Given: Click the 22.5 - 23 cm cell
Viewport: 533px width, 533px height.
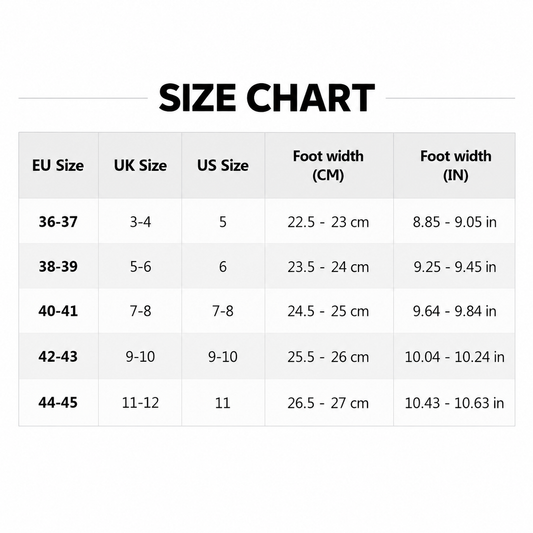Looking at the screenshot, I should (x=329, y=222).
